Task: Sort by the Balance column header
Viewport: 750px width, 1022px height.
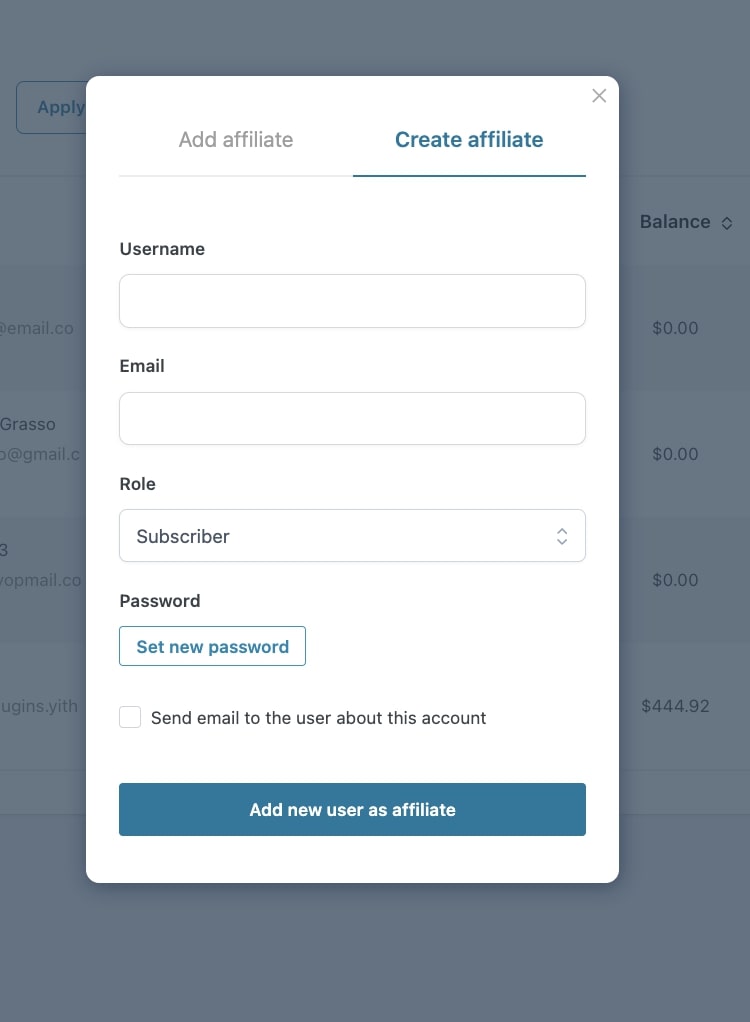Action: point(675,222)
